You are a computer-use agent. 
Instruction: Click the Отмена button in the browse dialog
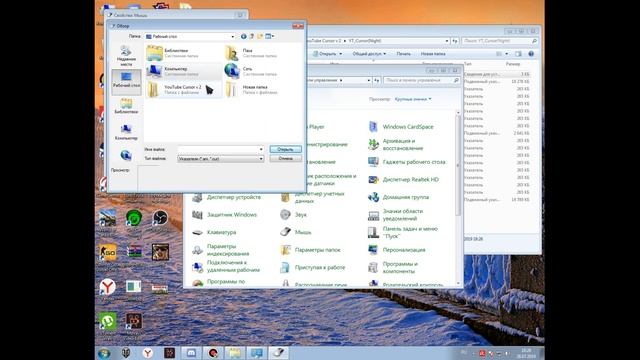click(285, 158)
